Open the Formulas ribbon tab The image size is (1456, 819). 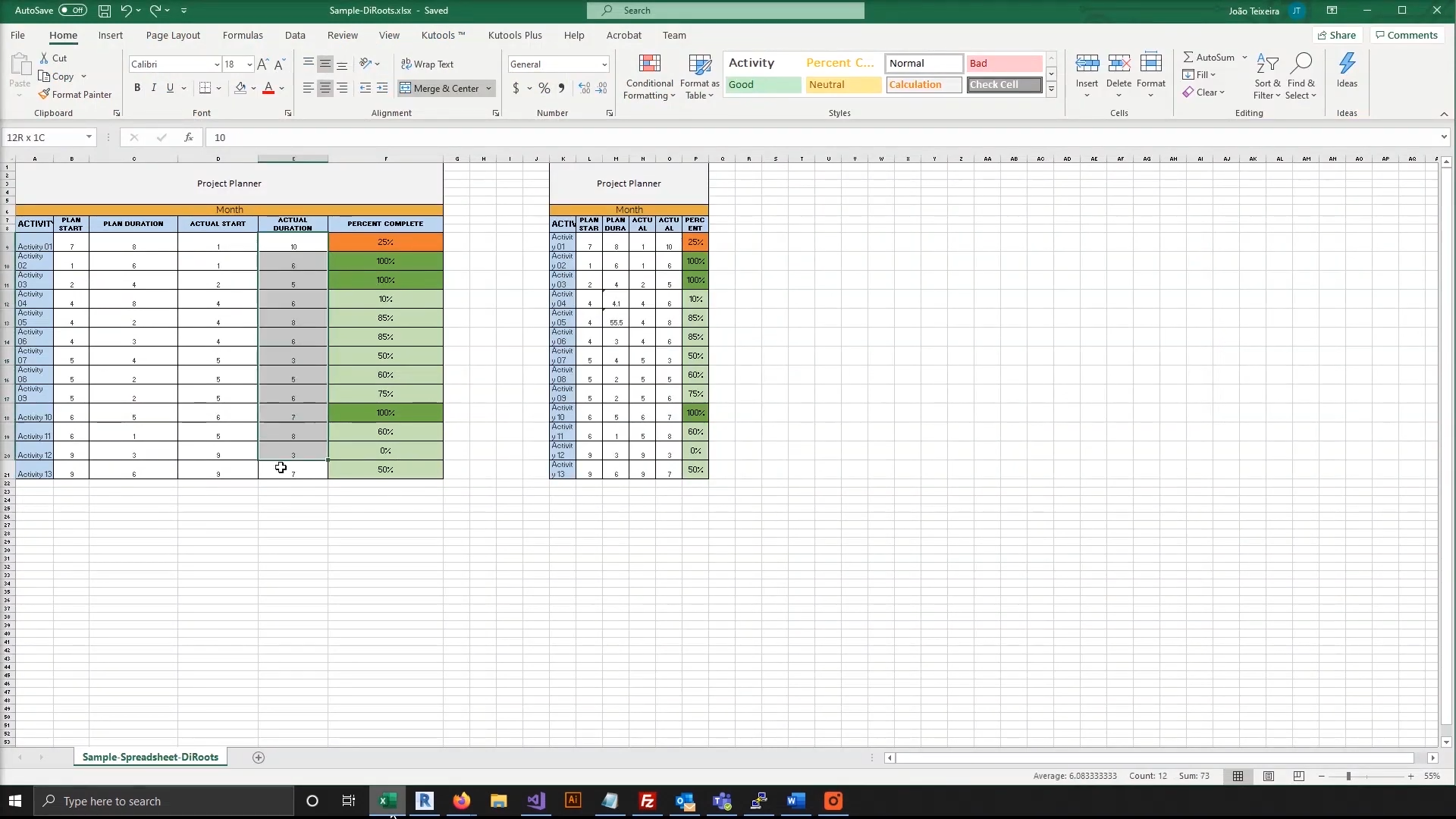pyautogui.click(x=243, y=36)
